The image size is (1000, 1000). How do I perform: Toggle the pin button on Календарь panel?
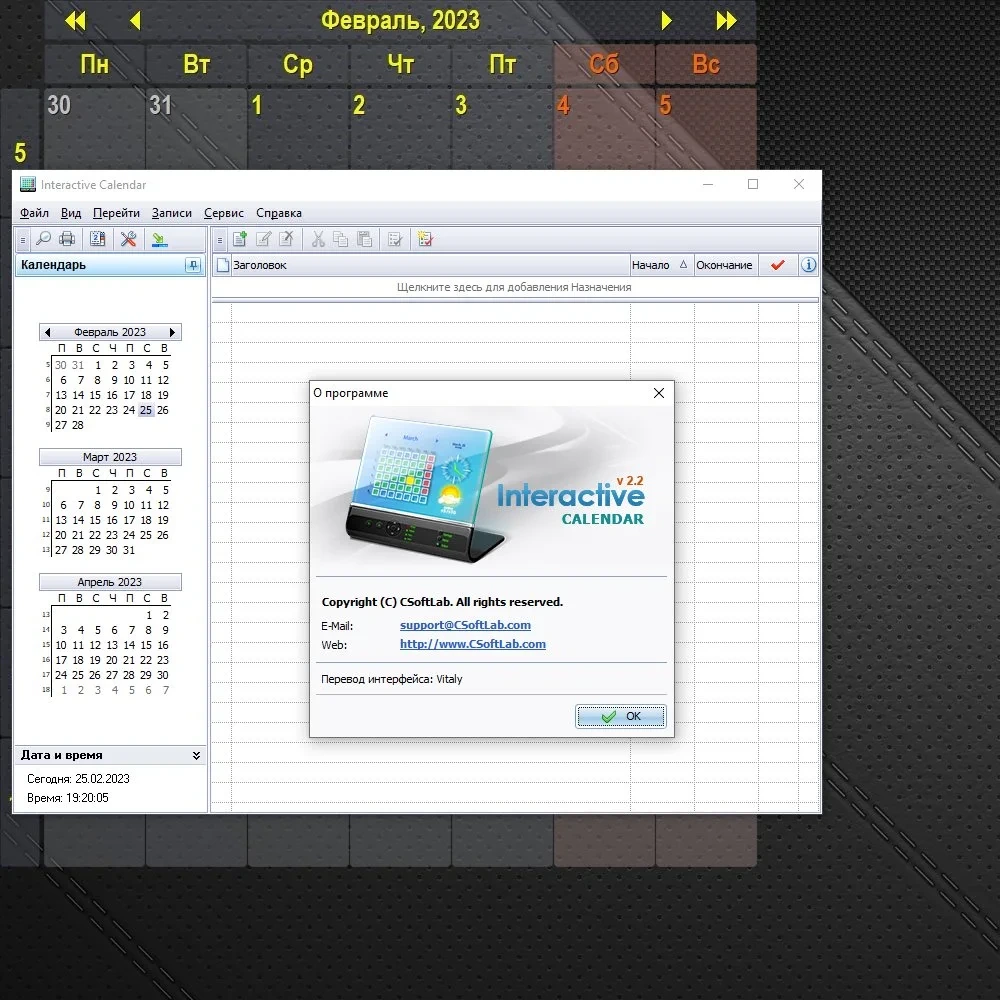click(193, 265)
